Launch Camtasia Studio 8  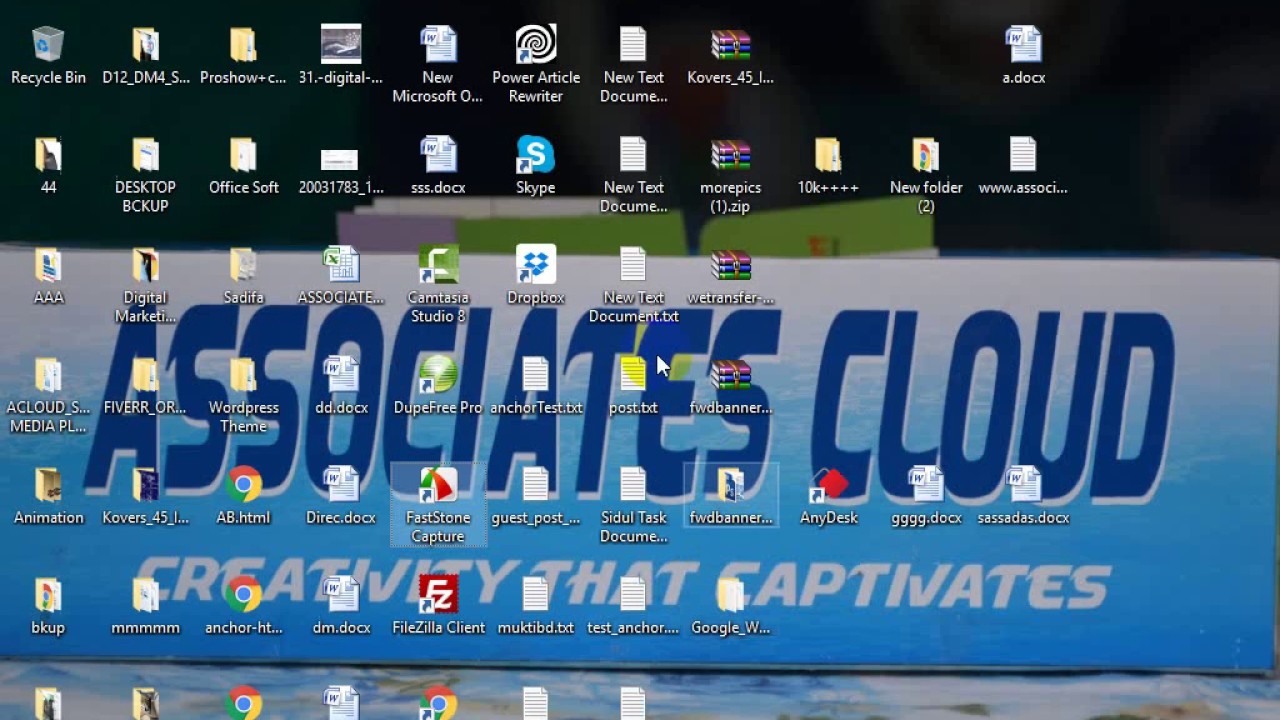(x=438, y=286)
